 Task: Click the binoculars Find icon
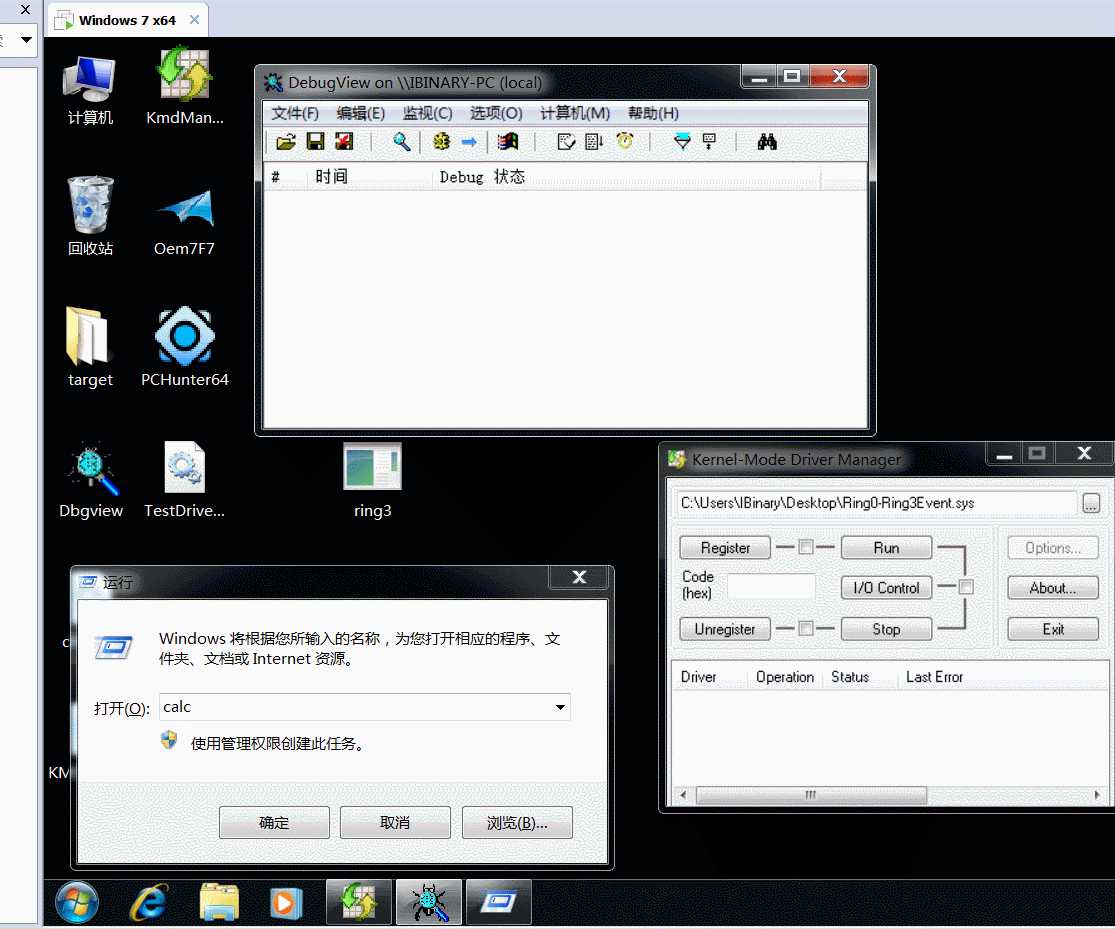pyautogui.click(x=767, y=142)
